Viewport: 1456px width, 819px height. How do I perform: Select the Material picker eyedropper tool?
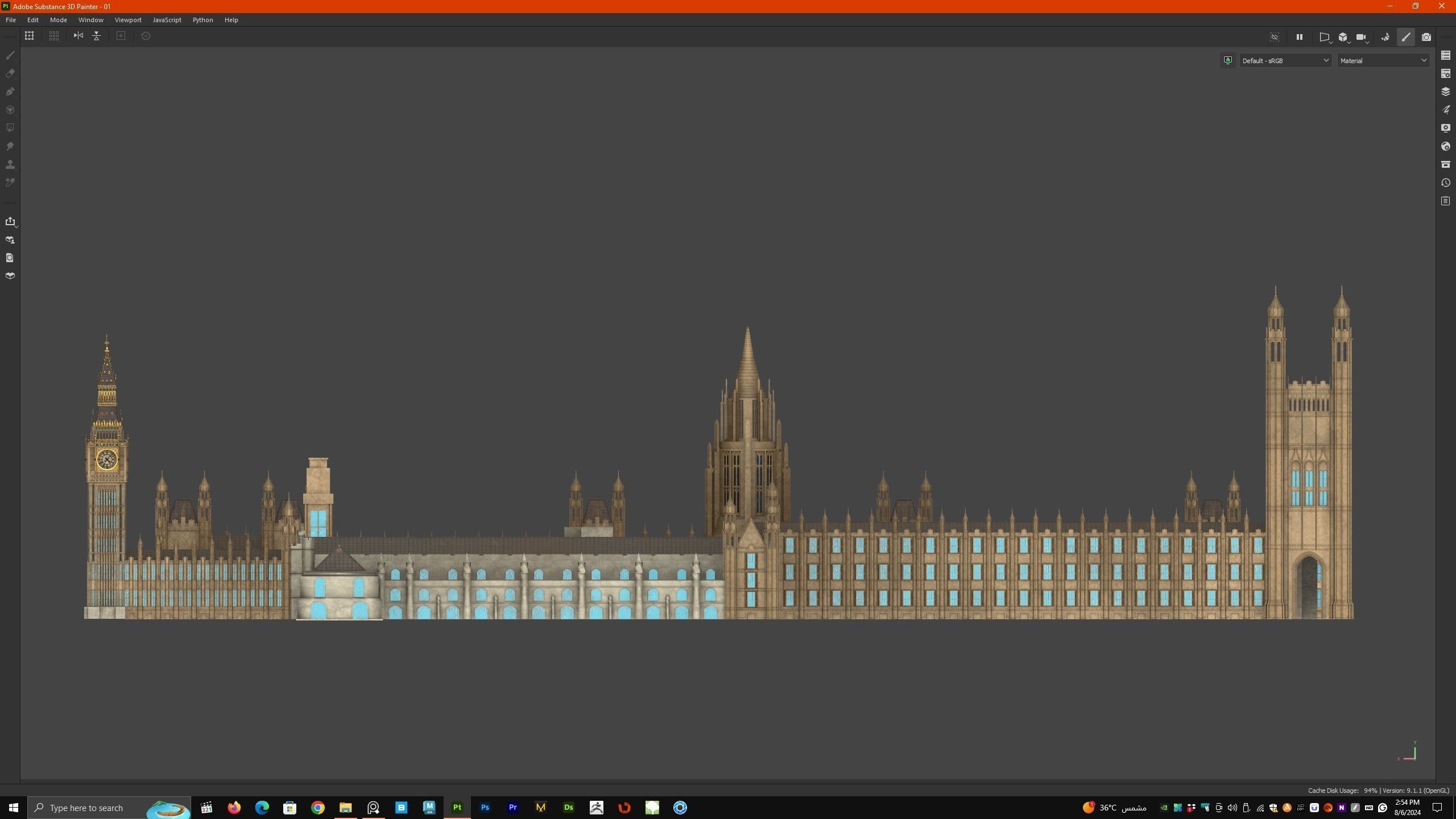(10, 183)
